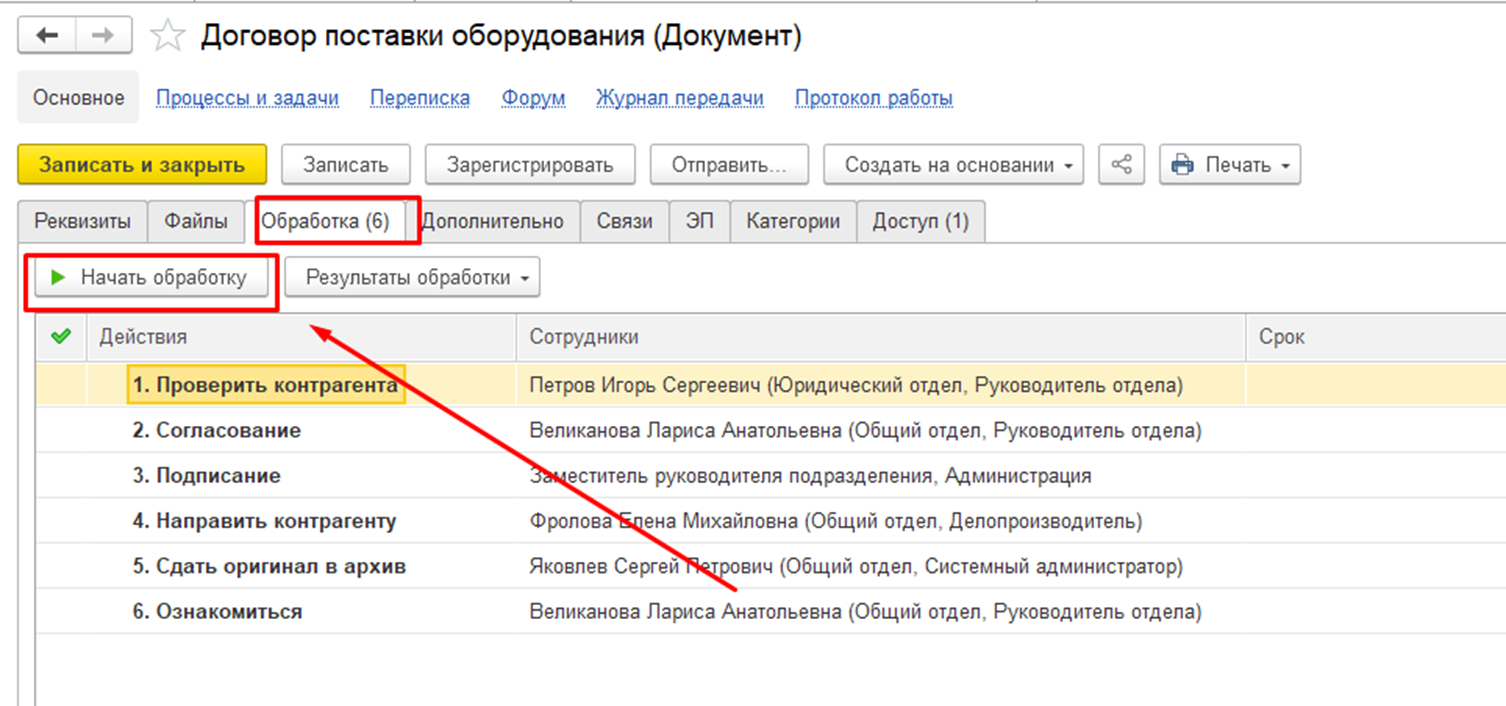Expand Создать на основании dropdown
The height and width of the screenshot is (706, 1506).
point(953,165)
